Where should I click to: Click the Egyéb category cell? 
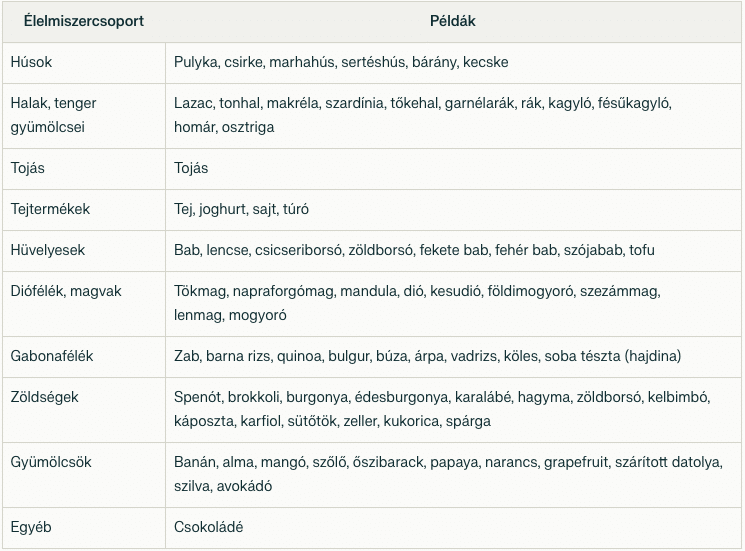[x=31, y=527]
